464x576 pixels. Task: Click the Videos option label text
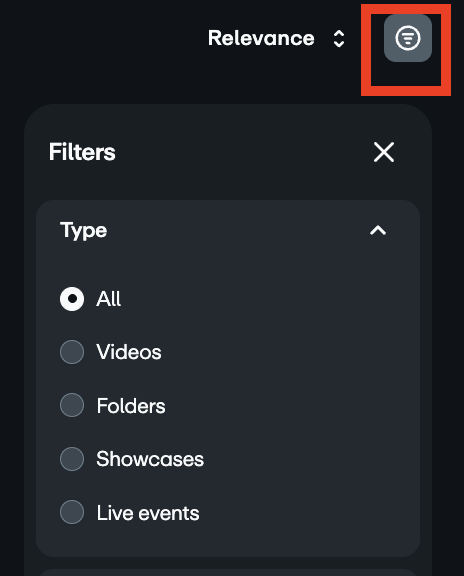click(x=129, y=352)
